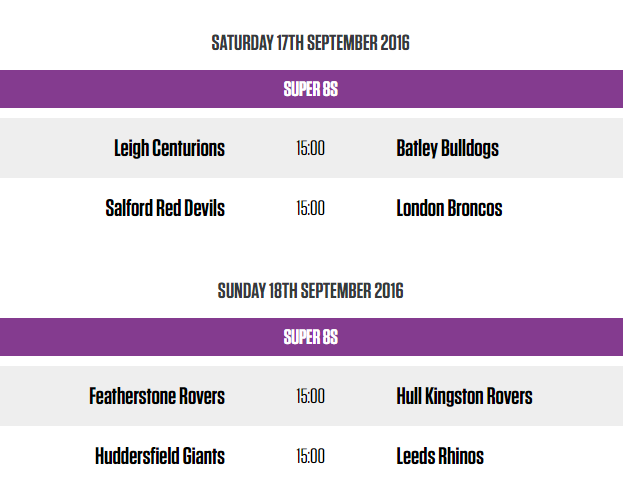
Task: Click the 15:00 time for Leigh Centurions match
Action: point(310,149)
